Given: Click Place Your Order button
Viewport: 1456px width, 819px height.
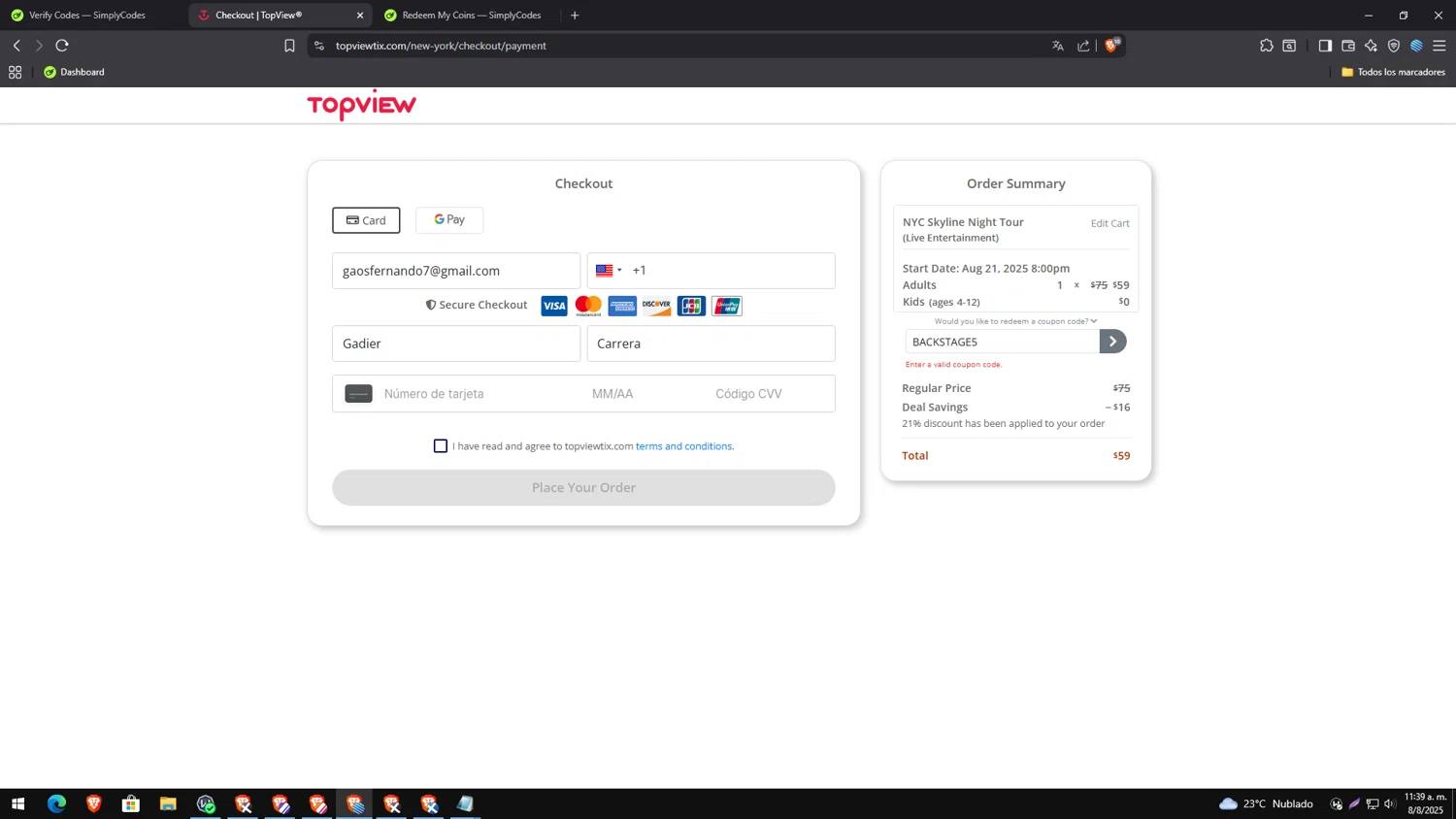Looking at the screenshot, I should coord(583,487).
